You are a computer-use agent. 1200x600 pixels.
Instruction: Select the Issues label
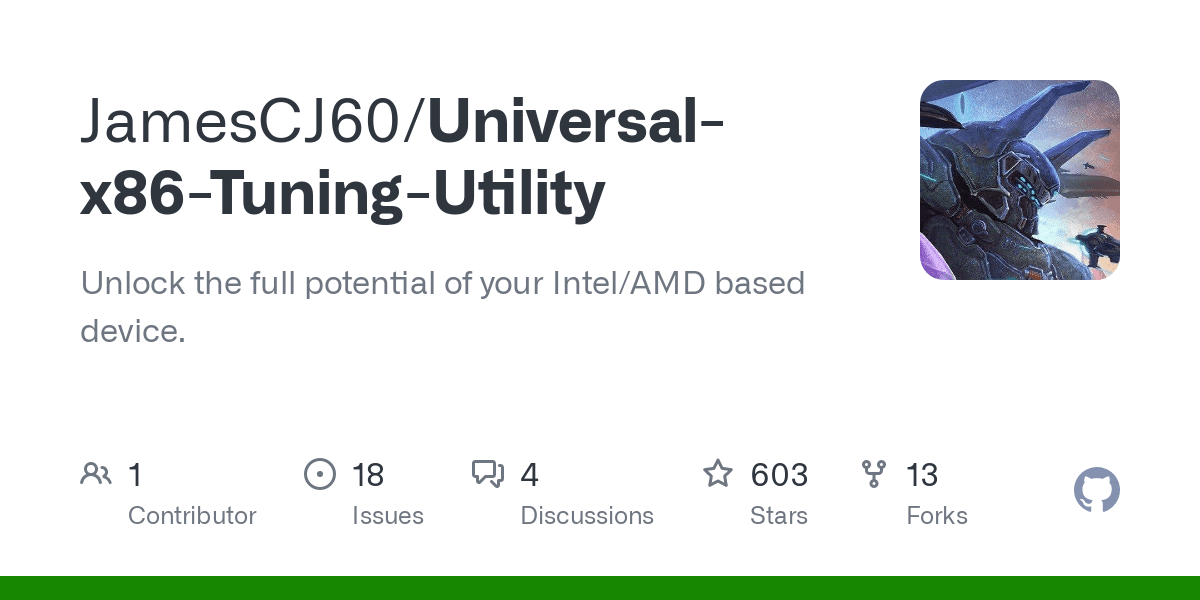click(x=388, y=516)
